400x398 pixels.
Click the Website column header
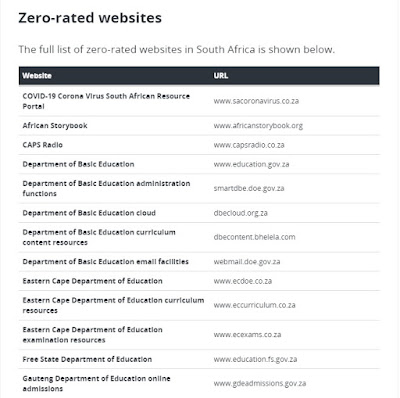37,76
